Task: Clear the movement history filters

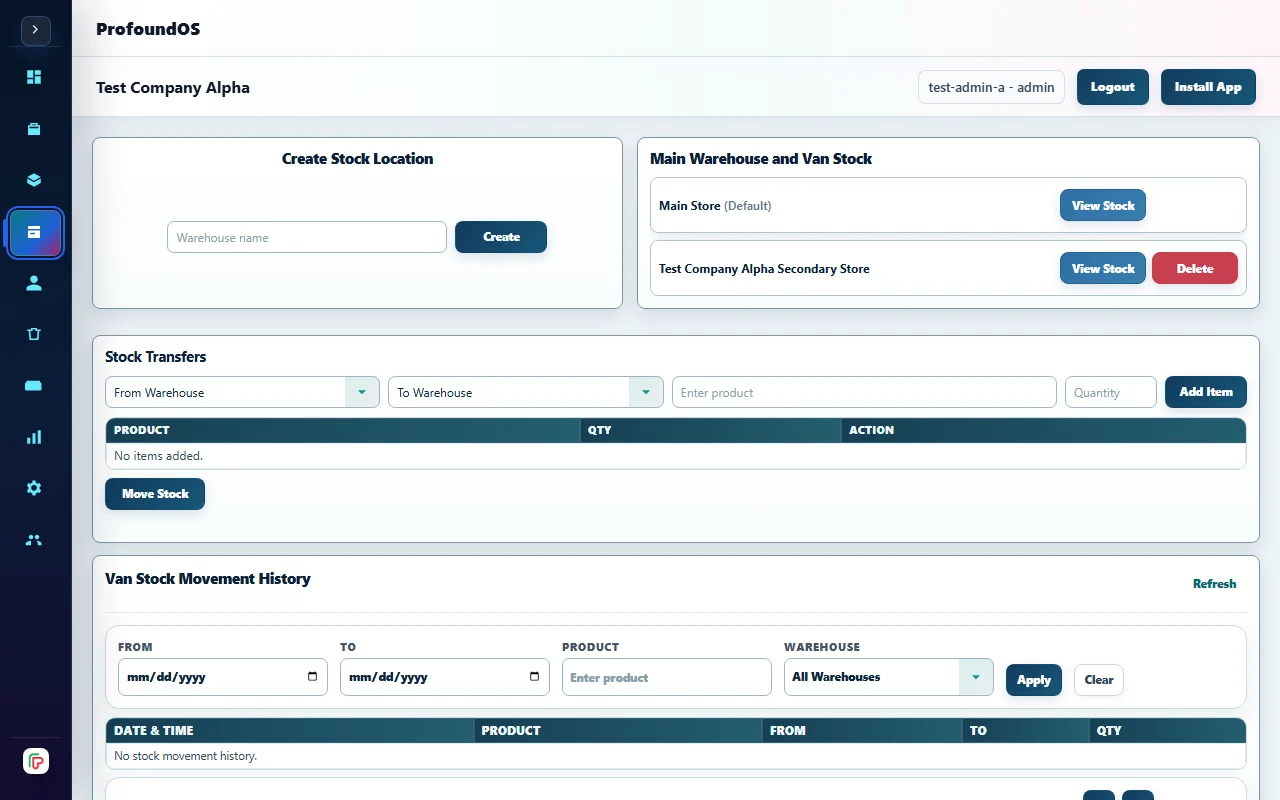Action: click(1099, 680)
